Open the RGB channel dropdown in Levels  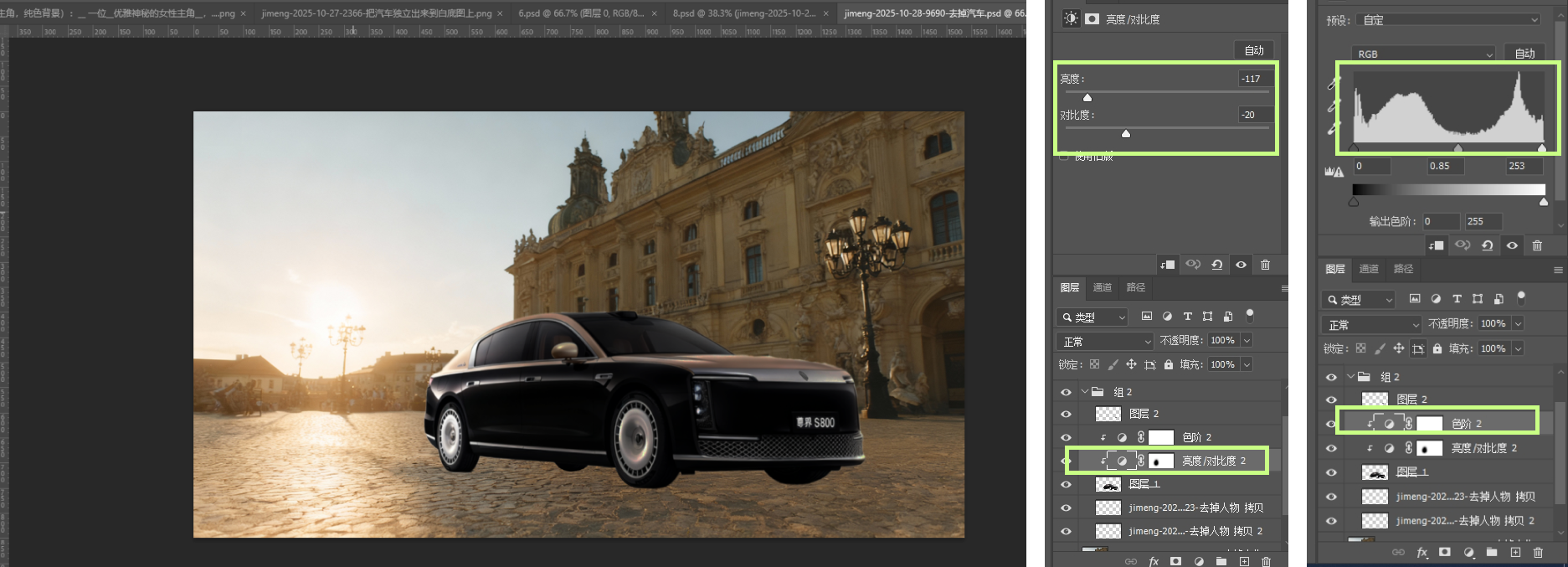[1424, 54]
